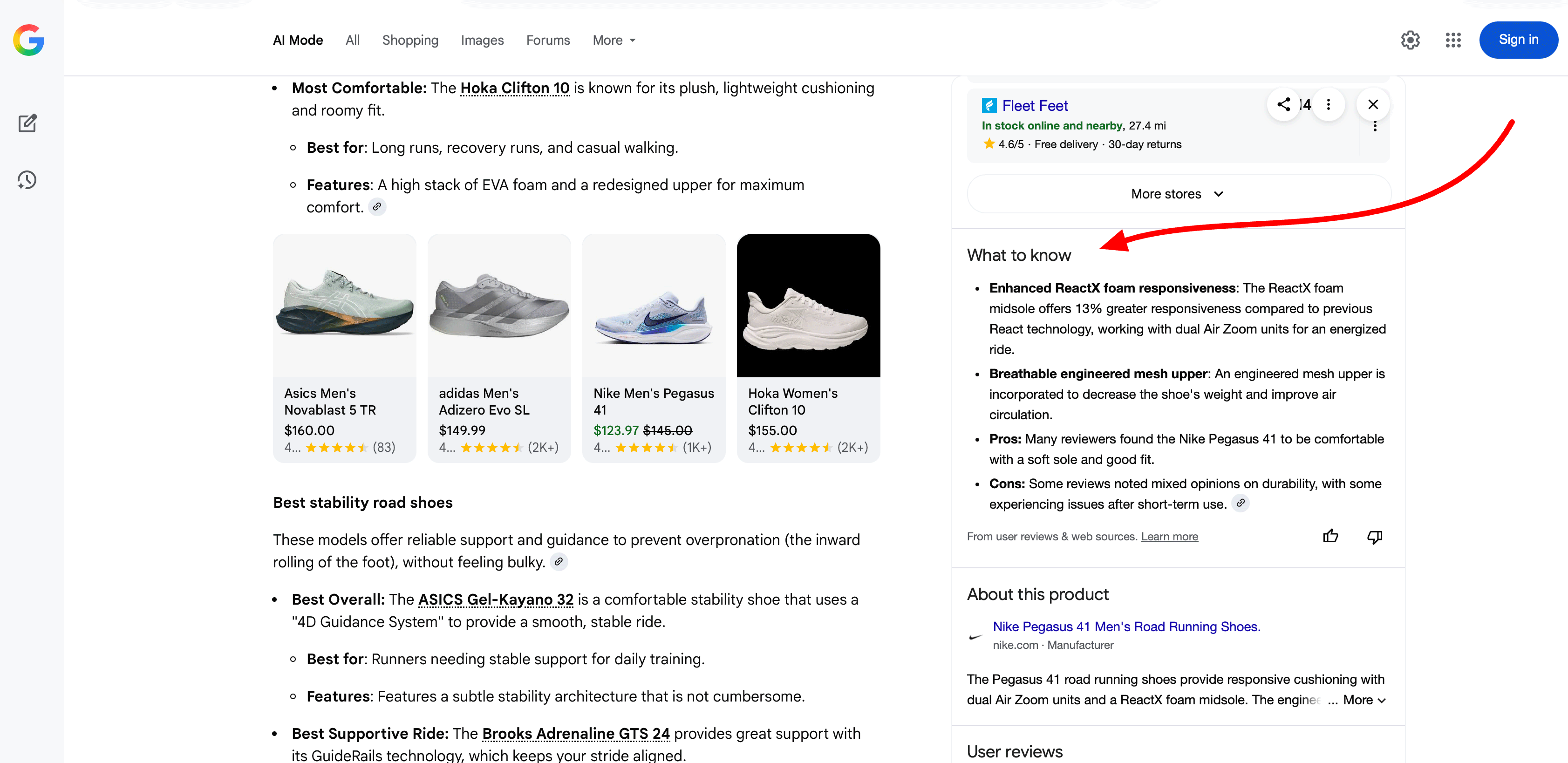Click the share icon in the product panel

(1283, 105)
